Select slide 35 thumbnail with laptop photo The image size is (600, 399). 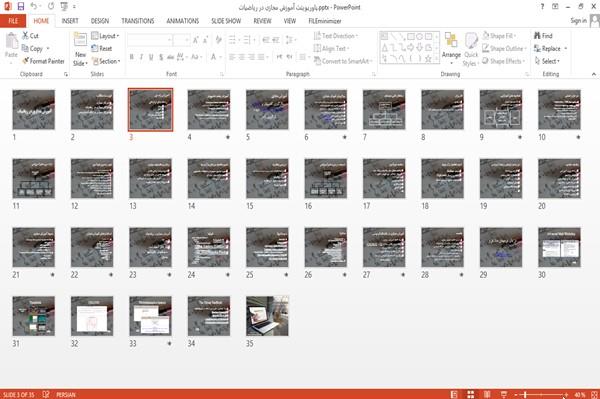click(x=267, y=316)
